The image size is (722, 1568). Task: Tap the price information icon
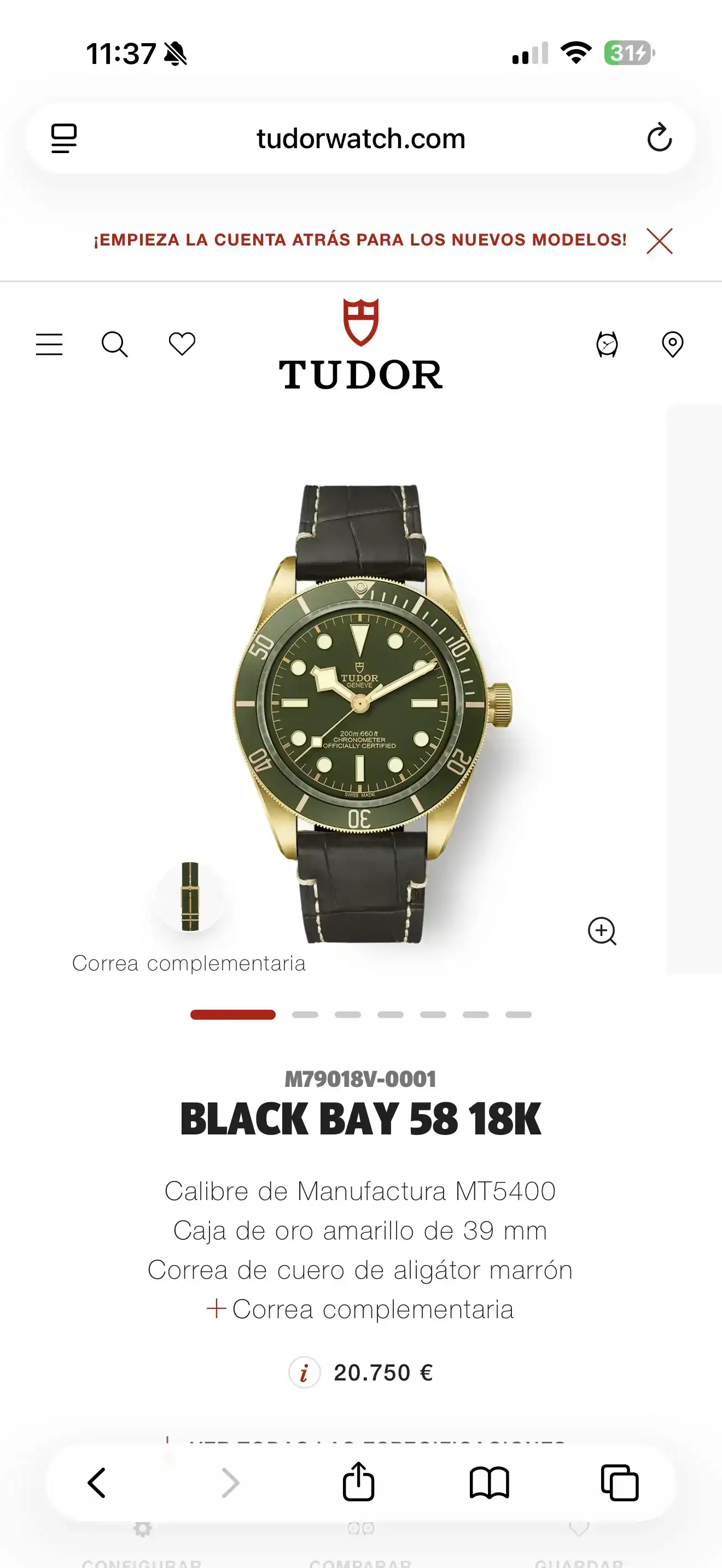point(304,1373)
